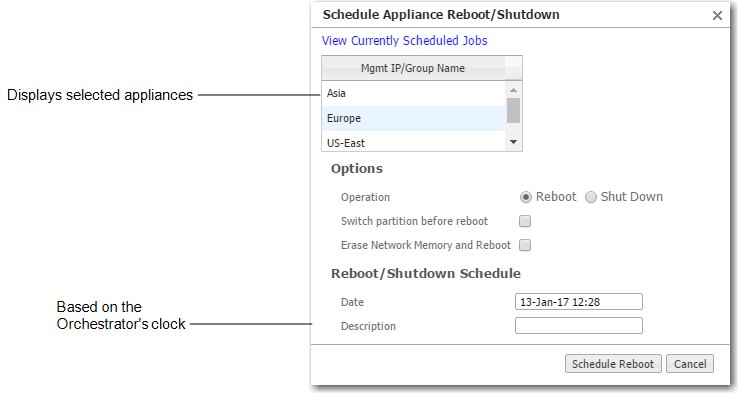Select the US-East row in appliance list
The height and width of the screenshot is (393, 738).
pos(413,141)
